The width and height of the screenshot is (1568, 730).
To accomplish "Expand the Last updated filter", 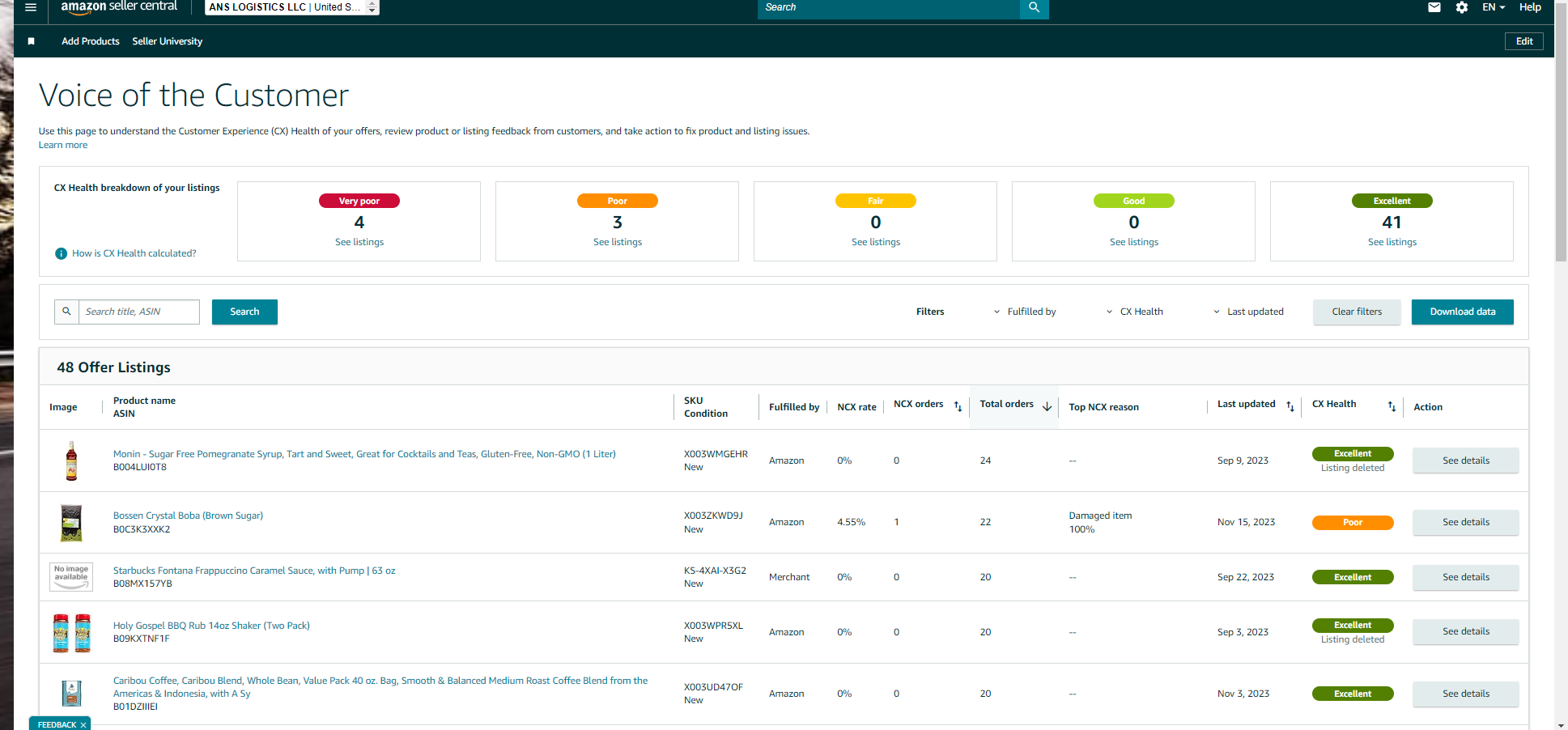I will click(1248, 312).
